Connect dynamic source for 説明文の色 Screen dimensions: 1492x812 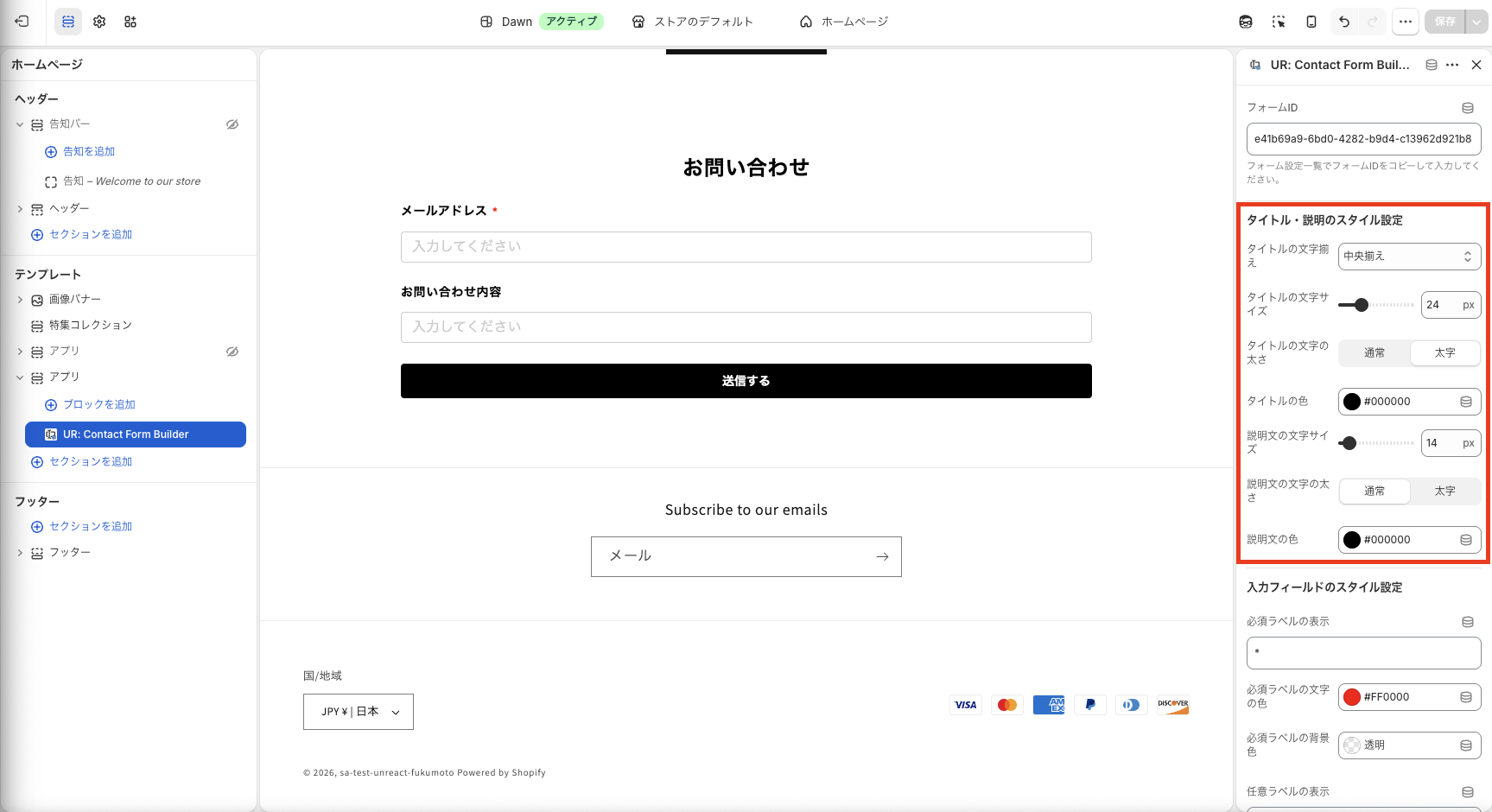tap(1466, 540)
